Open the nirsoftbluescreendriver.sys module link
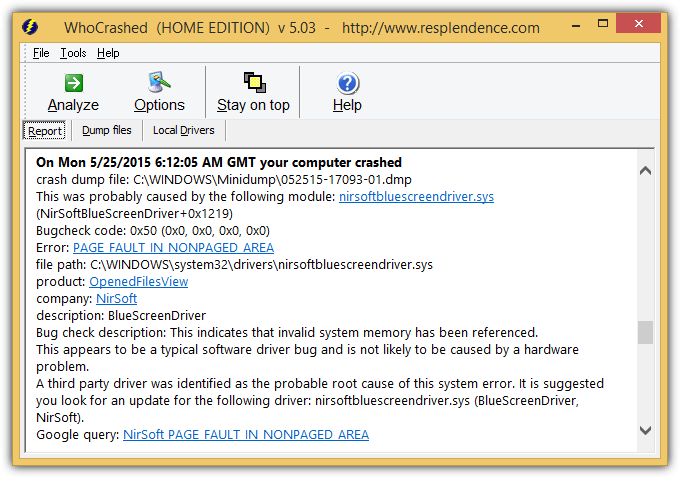This screenshot has width=680, height=477. 416,196
